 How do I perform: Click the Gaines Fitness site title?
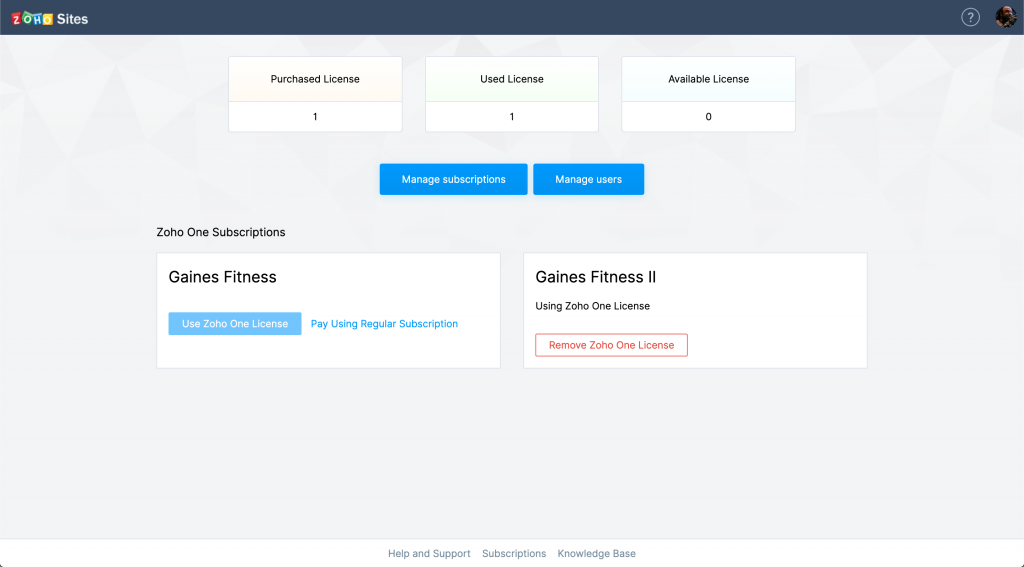click(x=222, y=277)
